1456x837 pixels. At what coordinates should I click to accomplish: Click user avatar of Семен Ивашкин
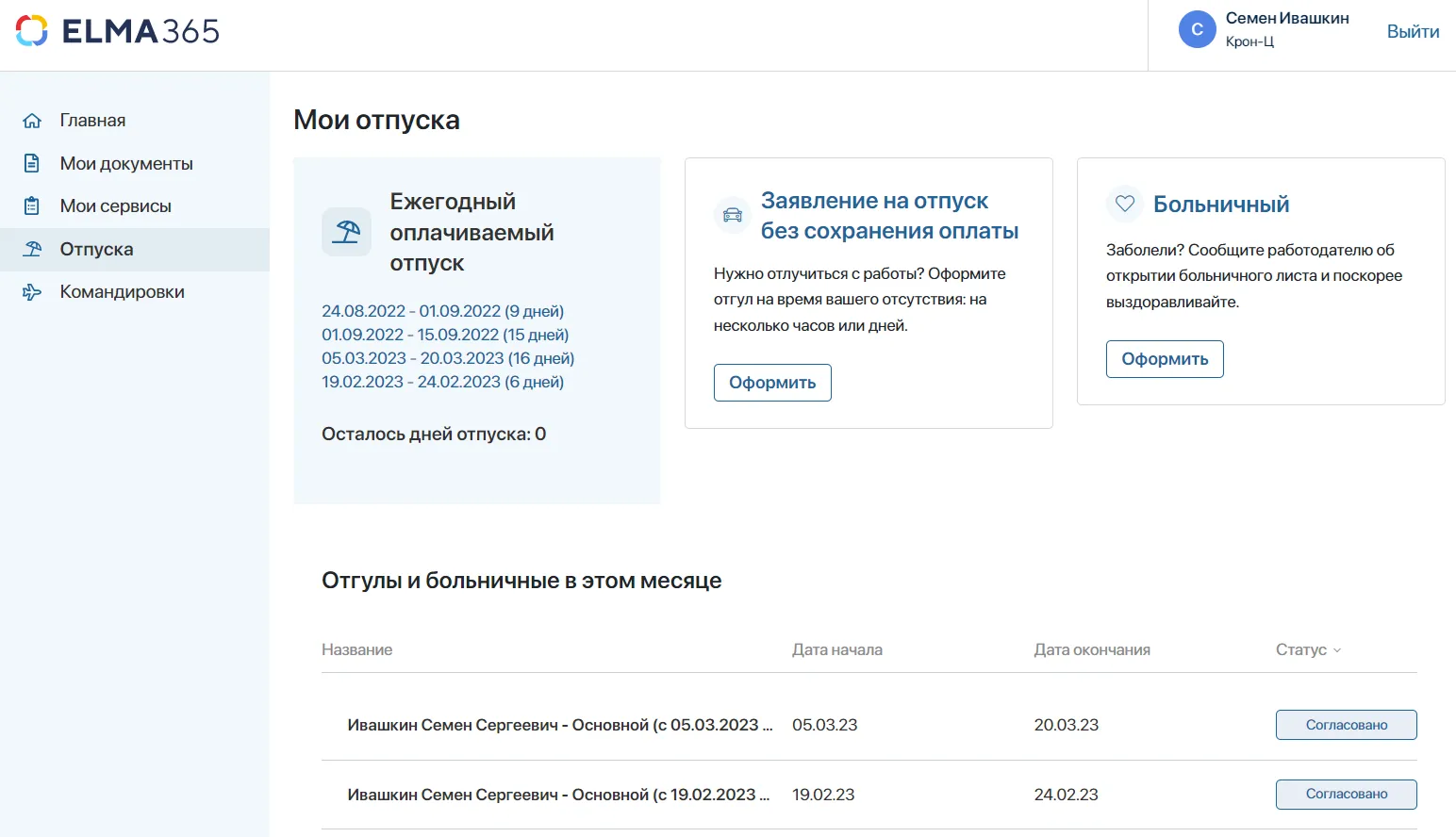[1197, 29]
